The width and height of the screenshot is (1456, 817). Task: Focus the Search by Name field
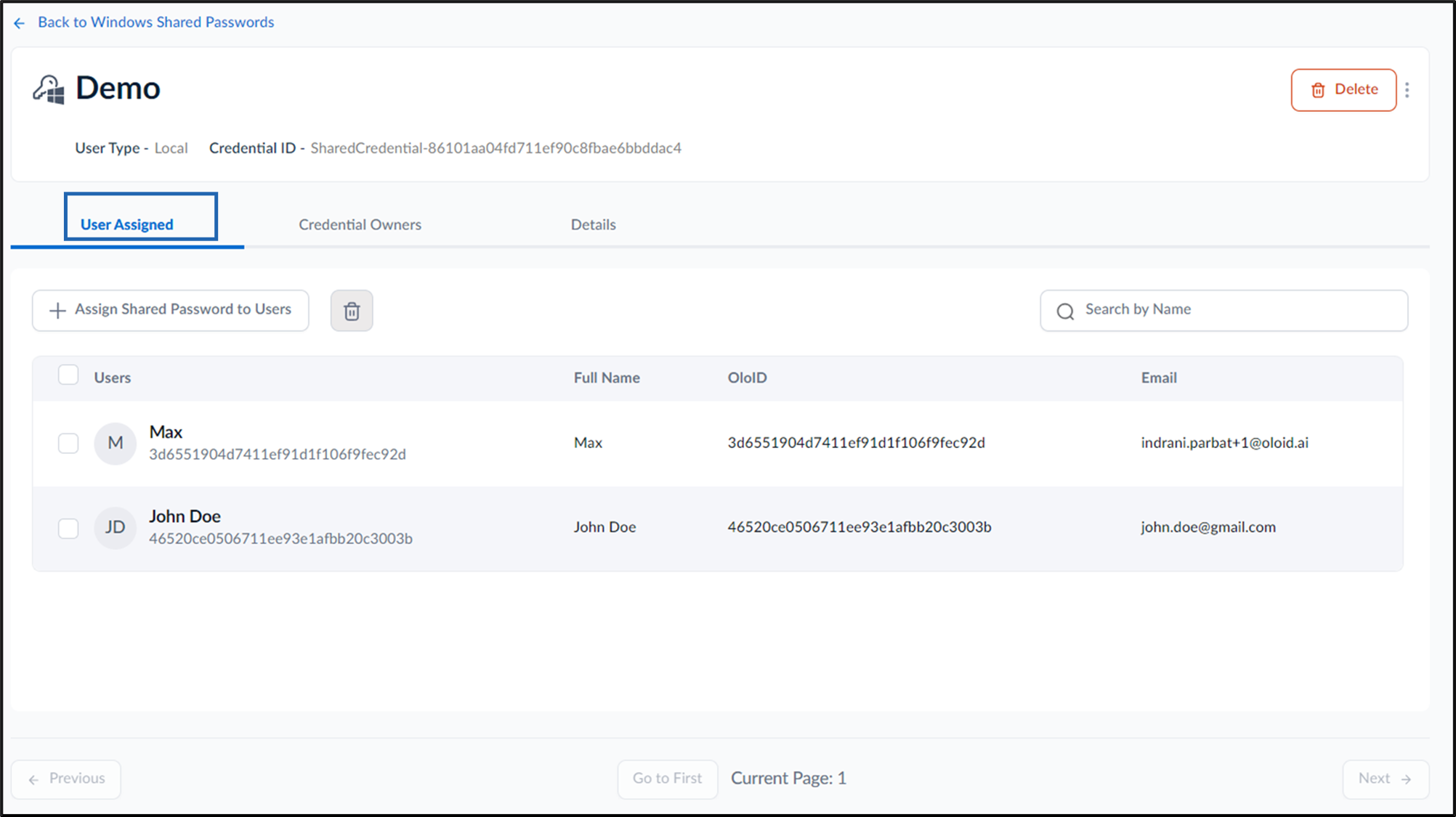point(1224,311)
